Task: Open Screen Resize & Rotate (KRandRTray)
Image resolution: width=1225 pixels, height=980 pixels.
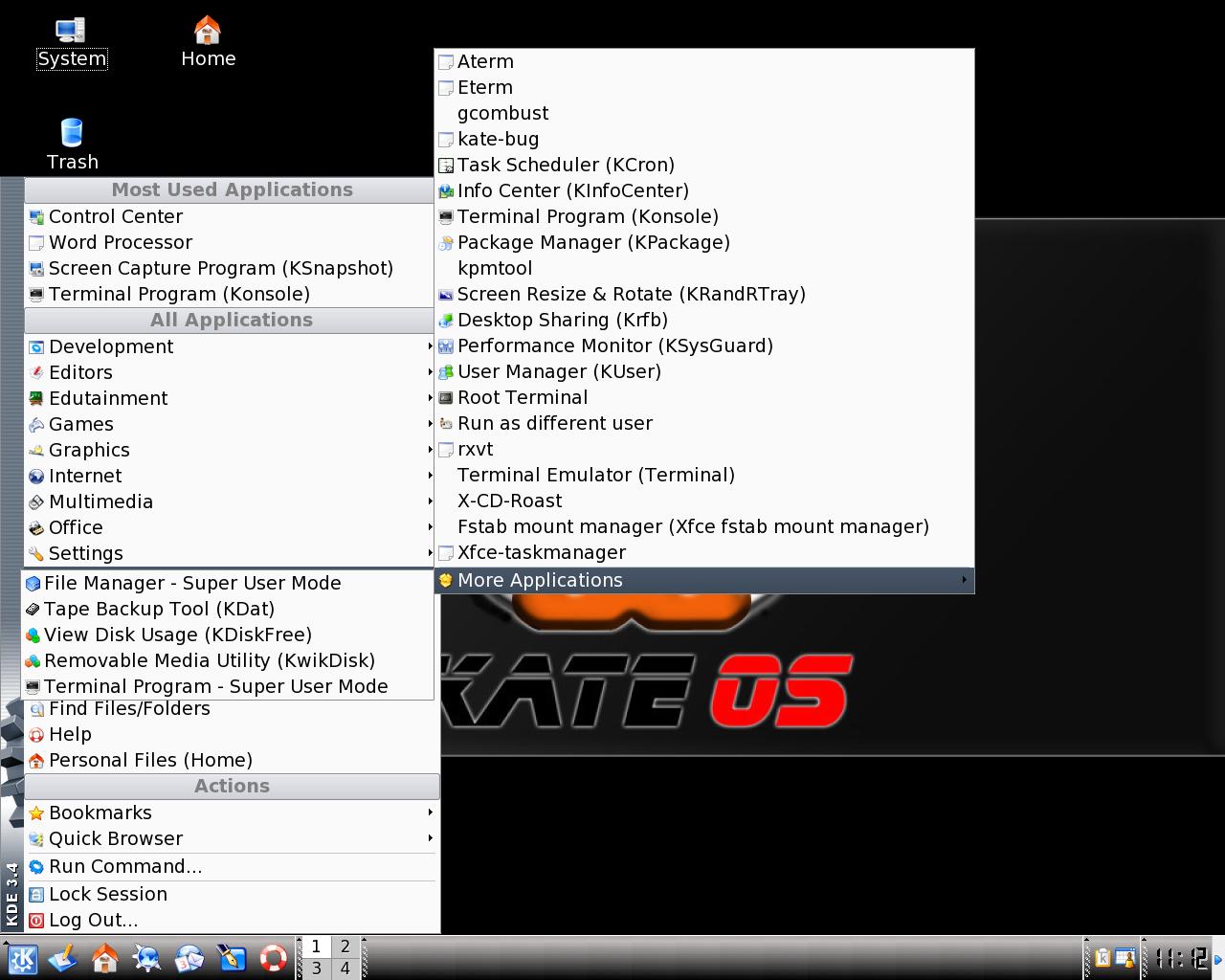Action: (x=703, y=295)
